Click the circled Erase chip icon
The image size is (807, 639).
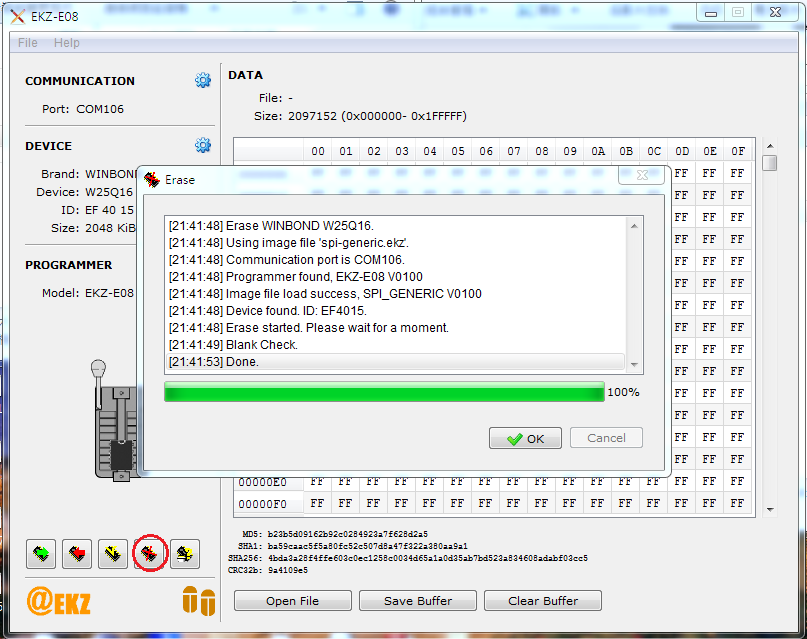coord(149,552)
